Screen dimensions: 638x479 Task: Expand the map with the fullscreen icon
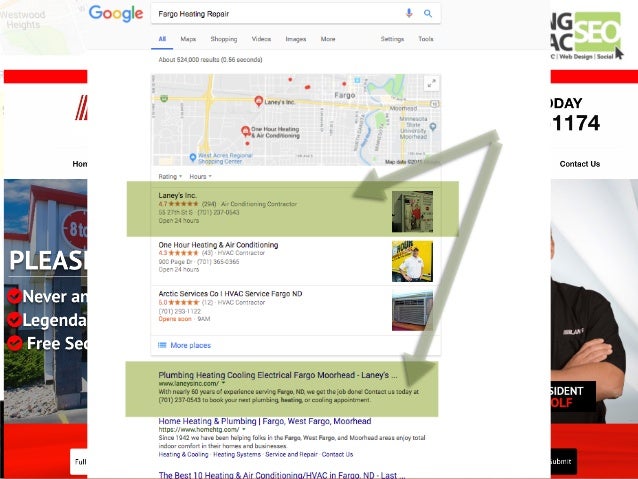tap(431, 84)
